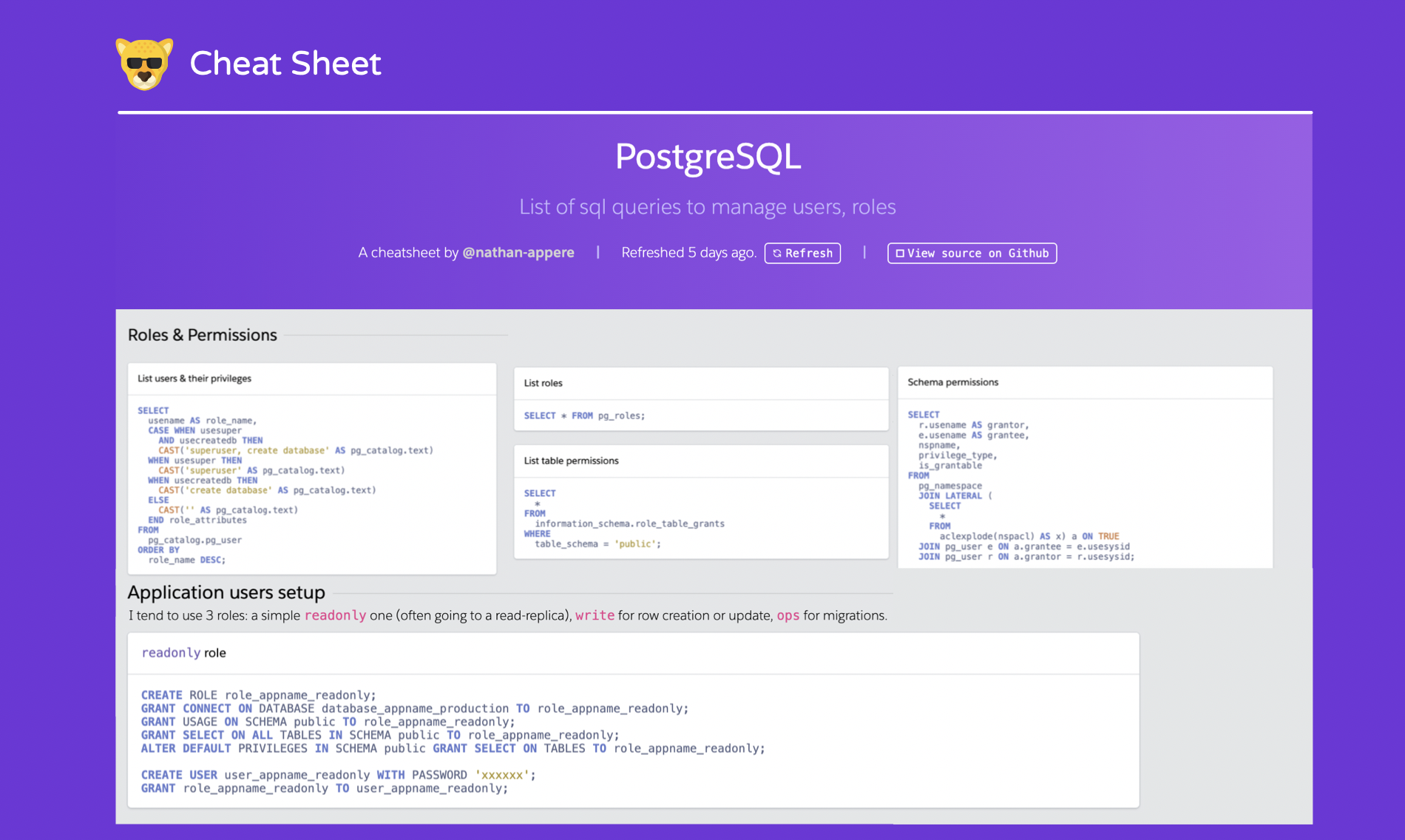Click the 'Schema permissions' card title
The width and height of the screenshot is (1405, 840).
click(953, 382)
